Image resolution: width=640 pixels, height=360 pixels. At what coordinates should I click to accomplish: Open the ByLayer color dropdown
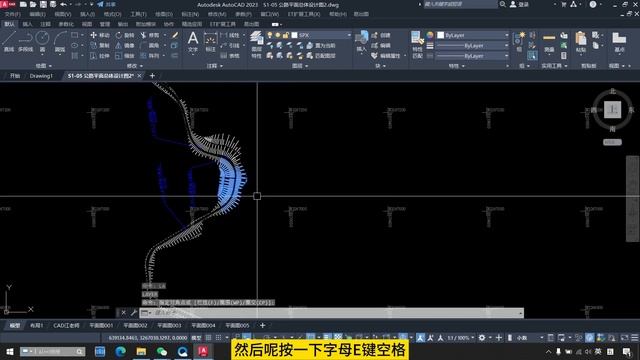pyautogui.click(x=507, y=36)
